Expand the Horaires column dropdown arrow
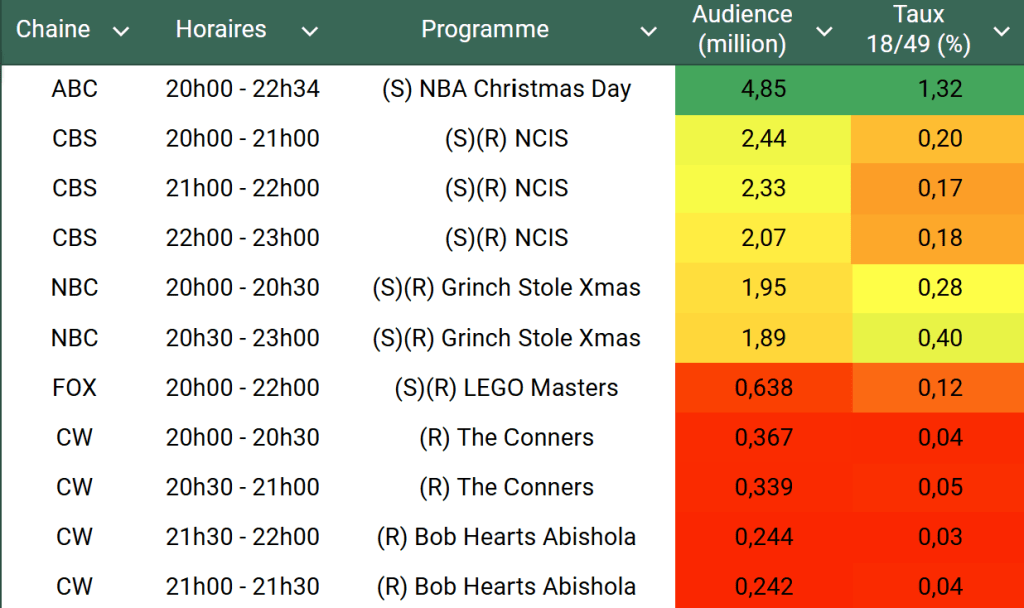1024x608 pixels. tap(310, 32)
